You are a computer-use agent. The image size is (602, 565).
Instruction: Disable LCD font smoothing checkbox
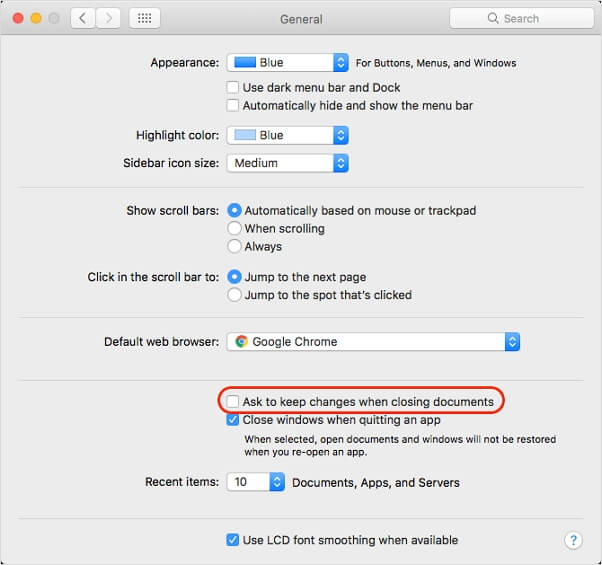click(234, 540)
